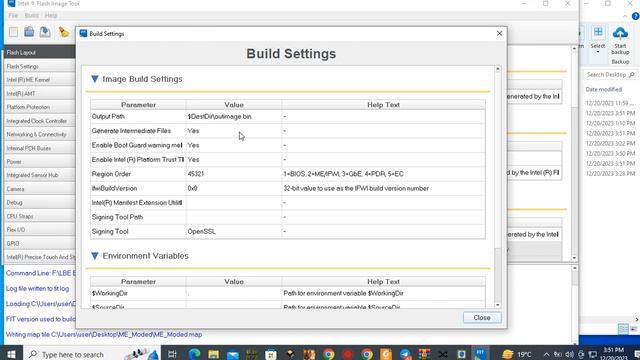Open the Build menu
Screen dimensions: 640x360
[31, 16]
